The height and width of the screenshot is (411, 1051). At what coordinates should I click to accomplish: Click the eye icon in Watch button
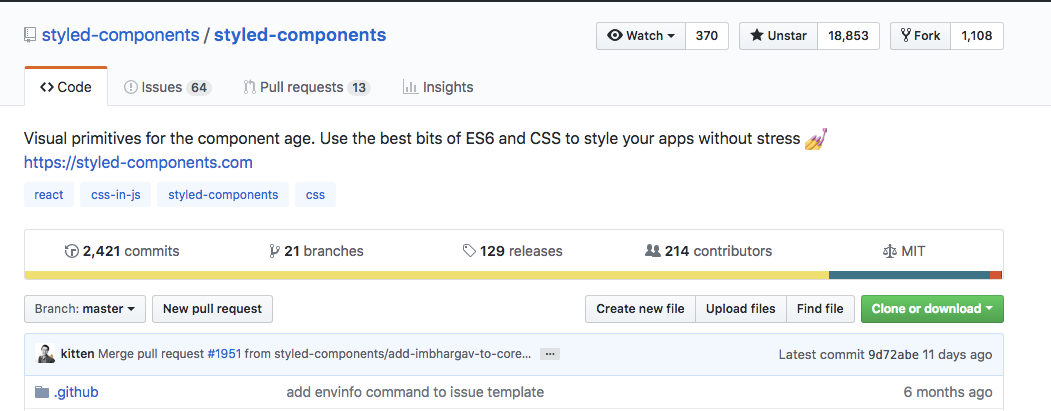(x=615, y=36)
